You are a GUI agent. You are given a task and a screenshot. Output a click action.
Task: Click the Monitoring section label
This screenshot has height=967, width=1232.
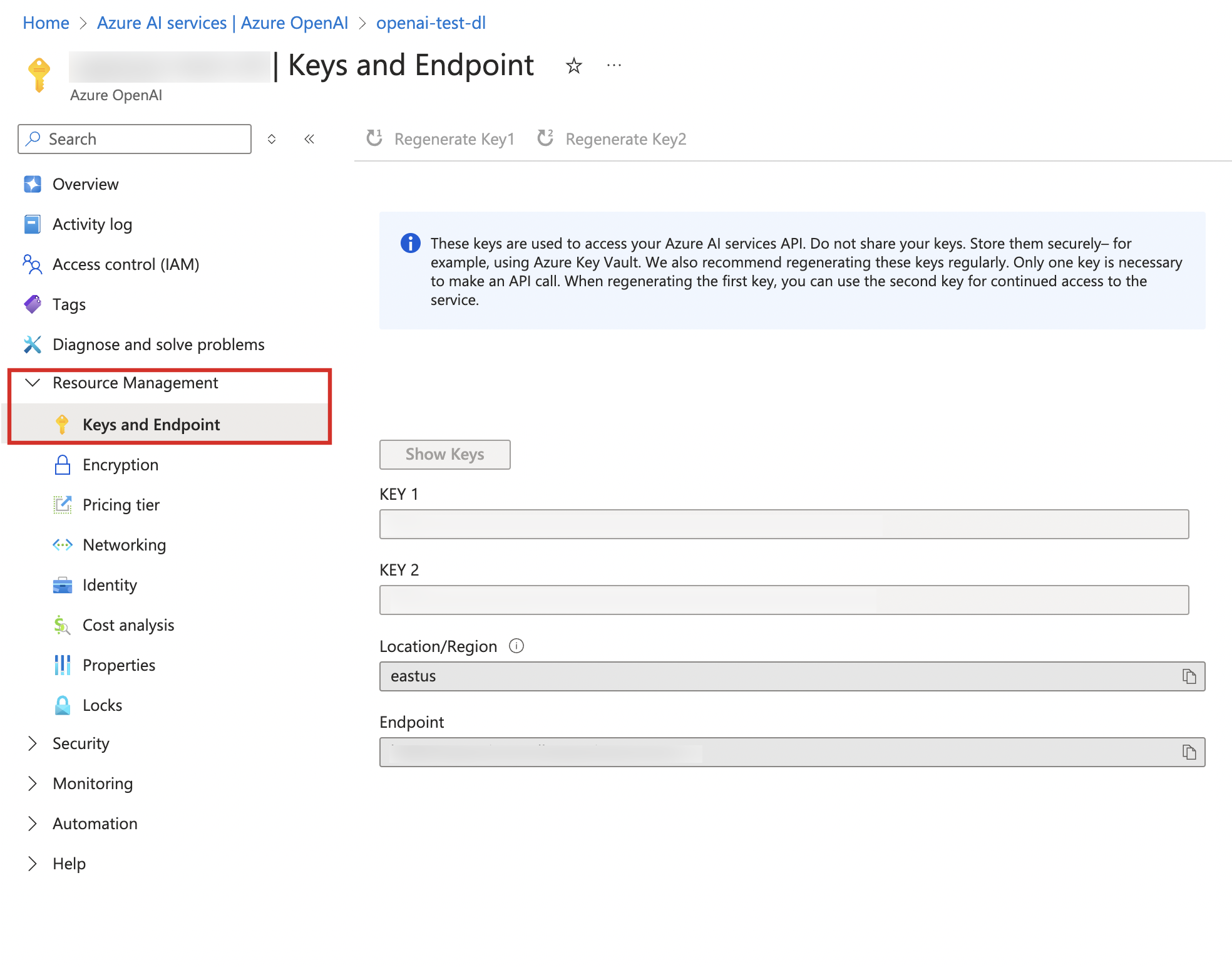[x=93, y=783]
